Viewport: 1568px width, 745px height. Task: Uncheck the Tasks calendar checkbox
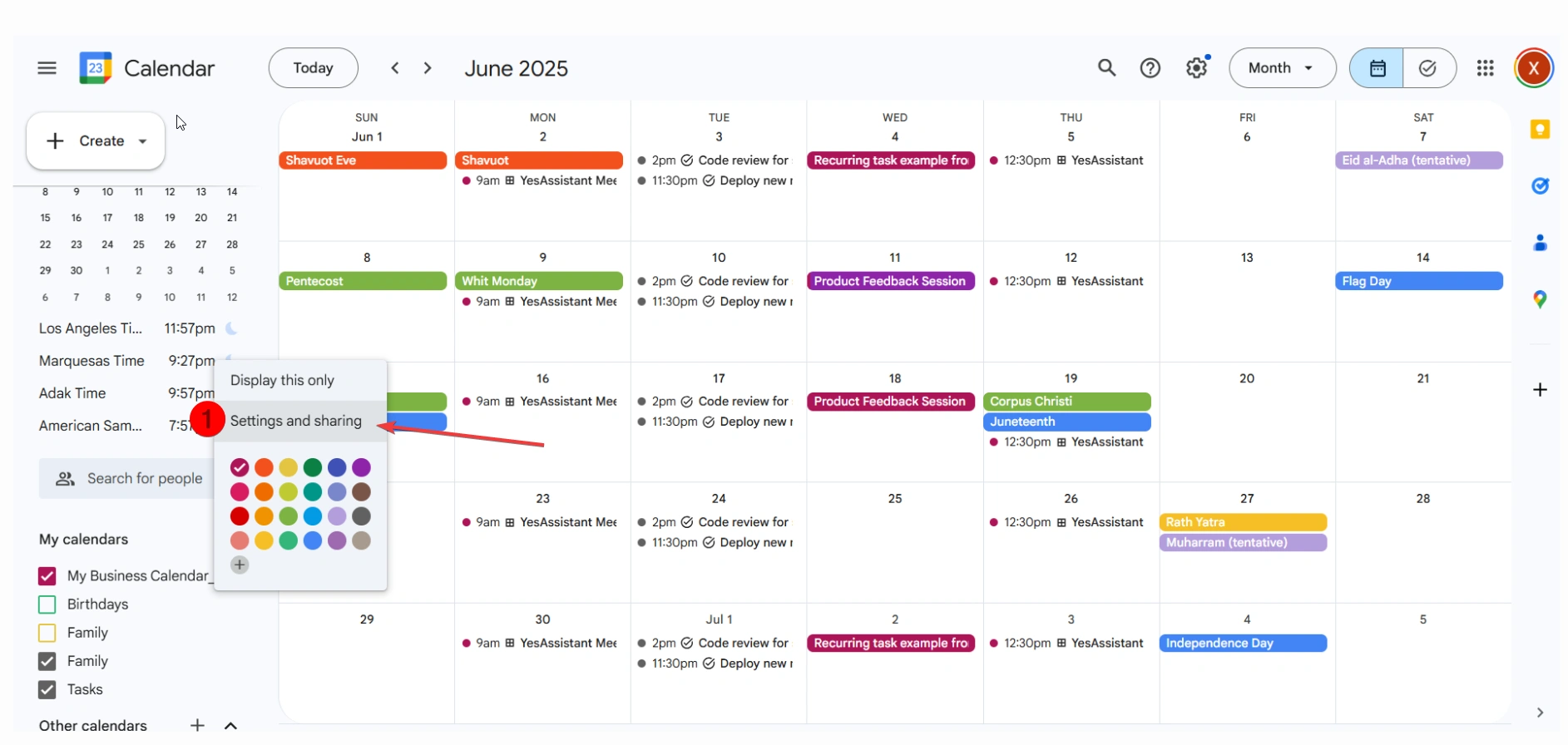pos(47,690)
